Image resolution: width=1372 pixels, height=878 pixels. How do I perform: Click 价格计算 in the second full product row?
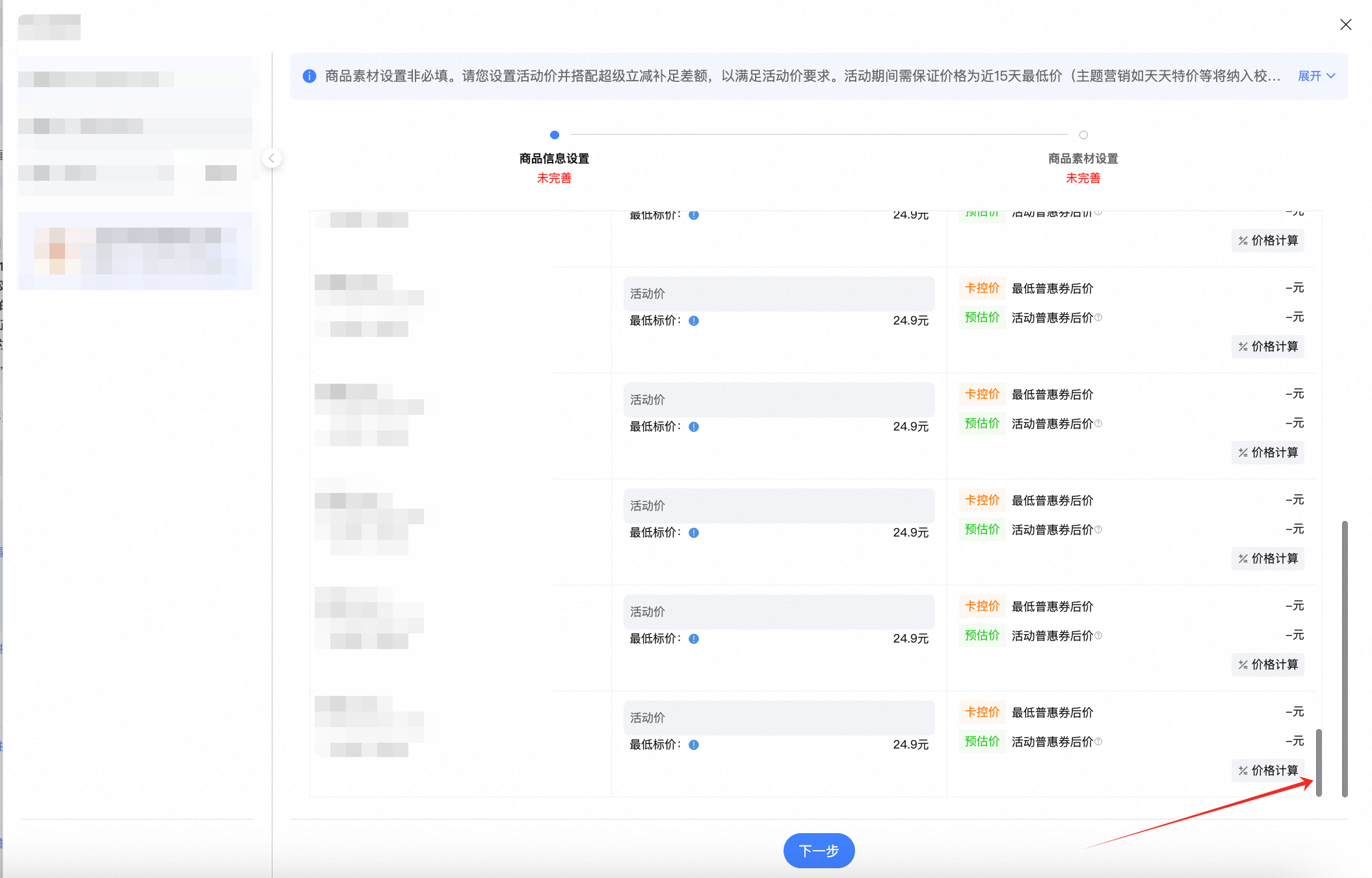point(1268,453)
